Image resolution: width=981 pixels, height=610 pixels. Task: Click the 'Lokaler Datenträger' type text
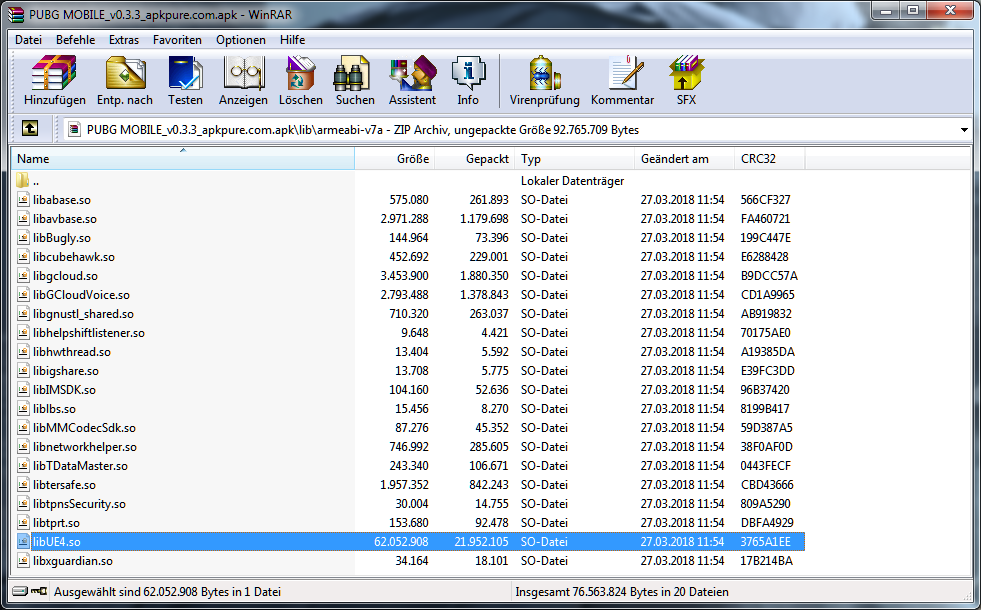coord(572,181)
